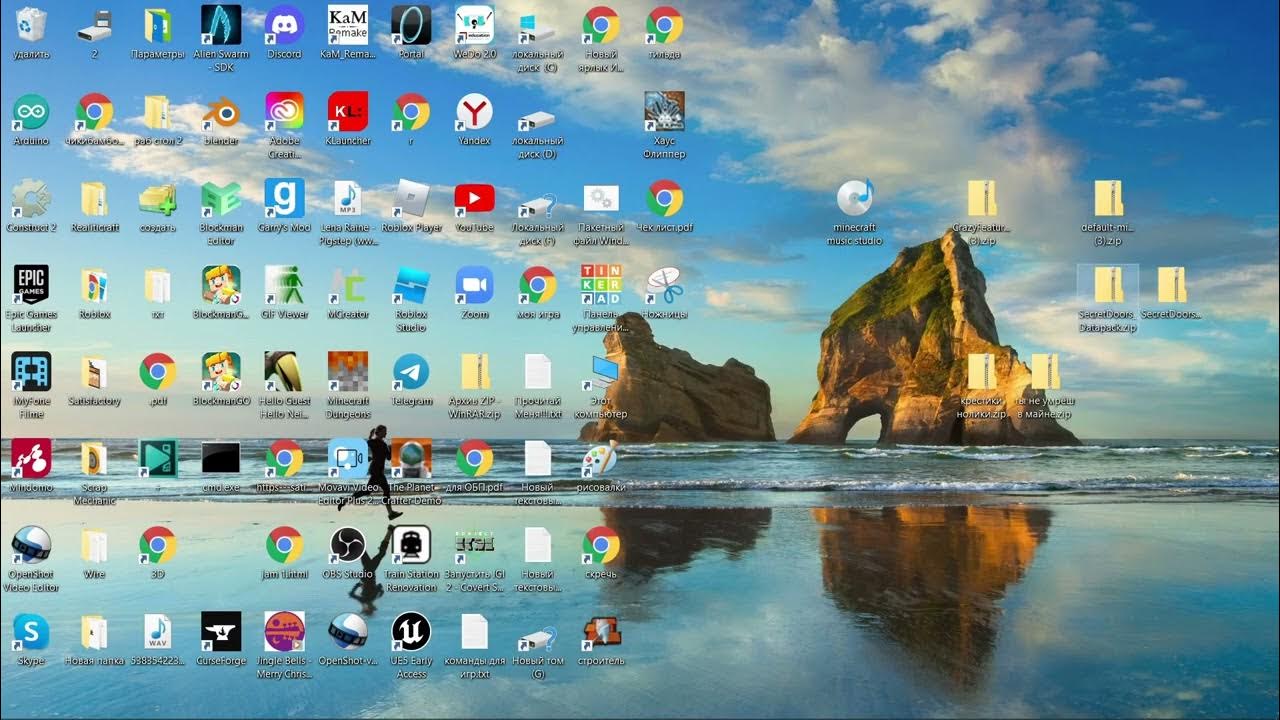Image resolution: width=1280 pixels, height=720 pixels.
Task: Select the тильда Chrome shortcut
Action: 664,25
